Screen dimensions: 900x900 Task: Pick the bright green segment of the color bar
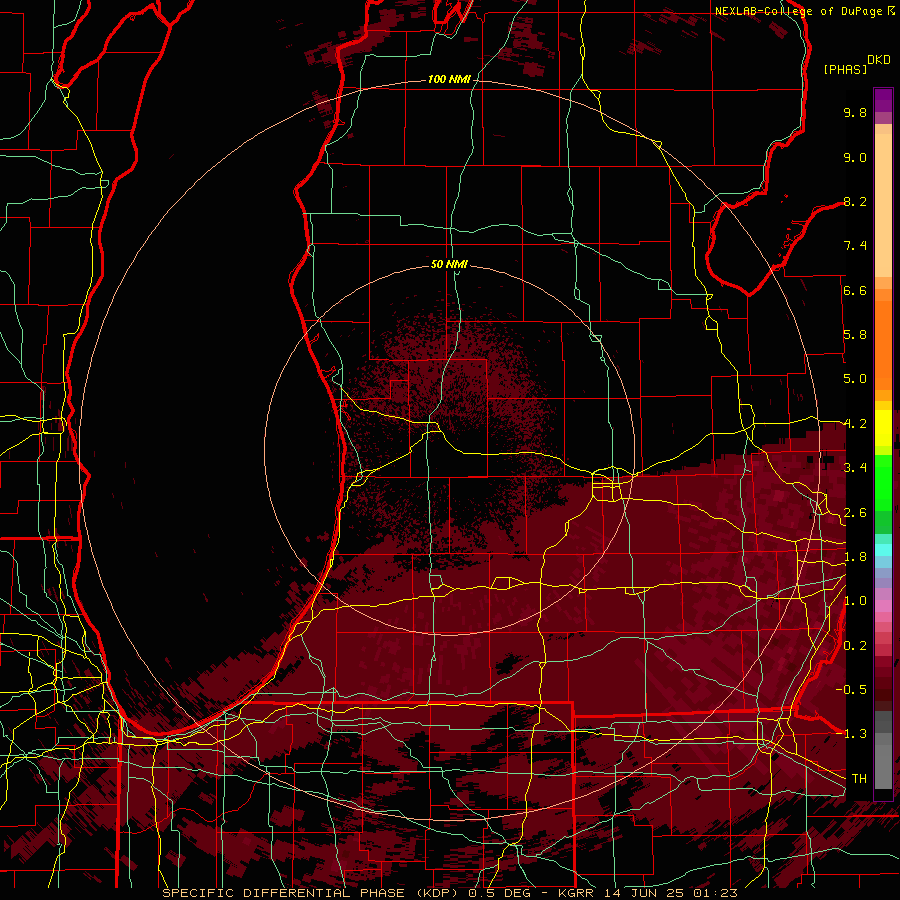(883, 485)
